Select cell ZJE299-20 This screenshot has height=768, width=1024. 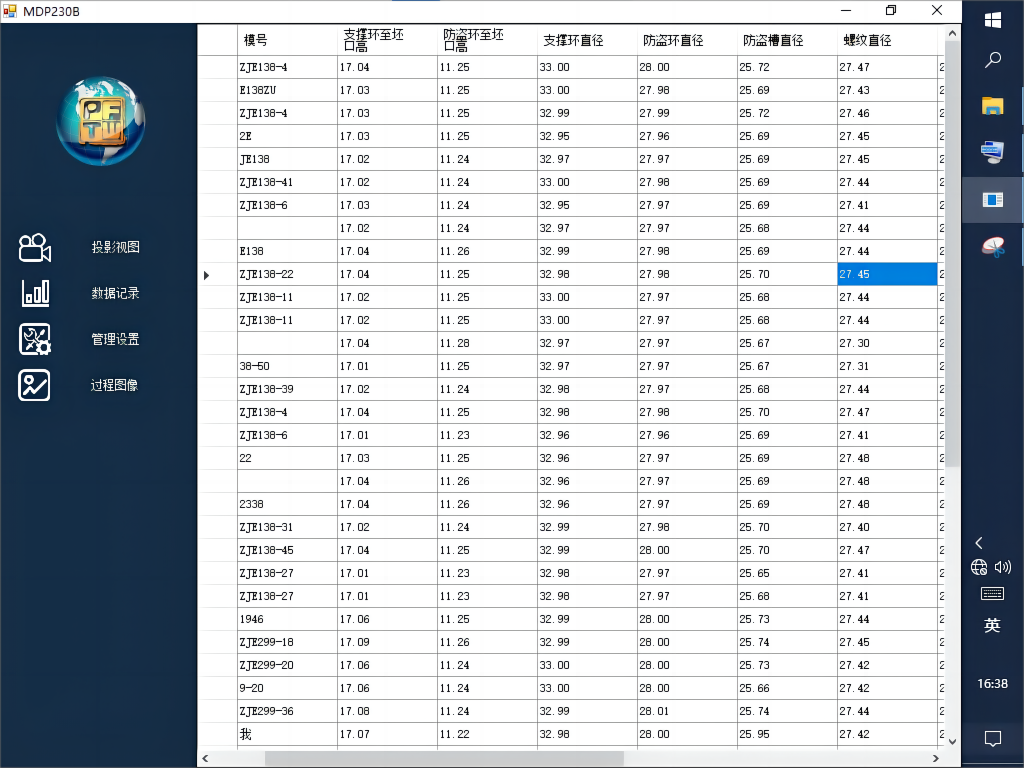(287, 665)
